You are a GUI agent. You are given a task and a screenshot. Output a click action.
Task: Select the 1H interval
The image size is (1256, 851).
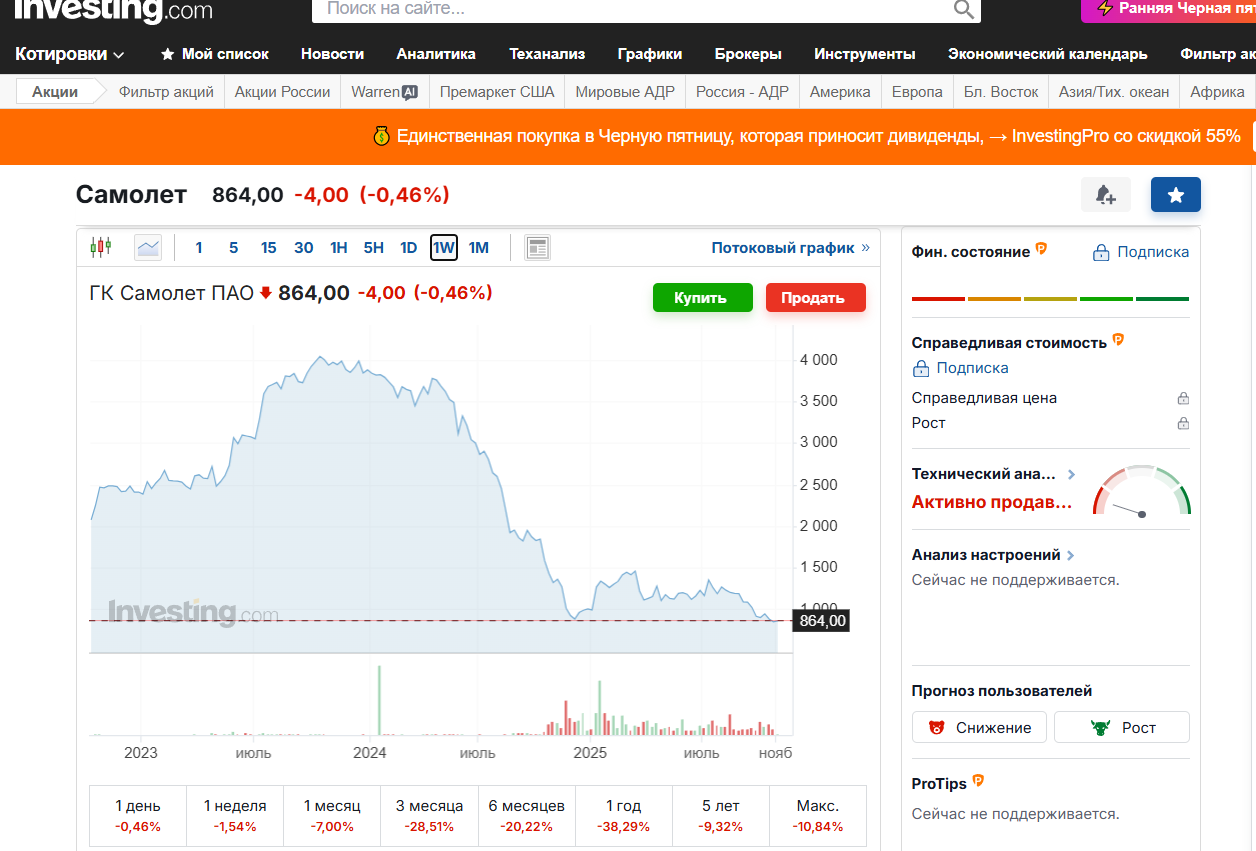[x=339, y=247]
